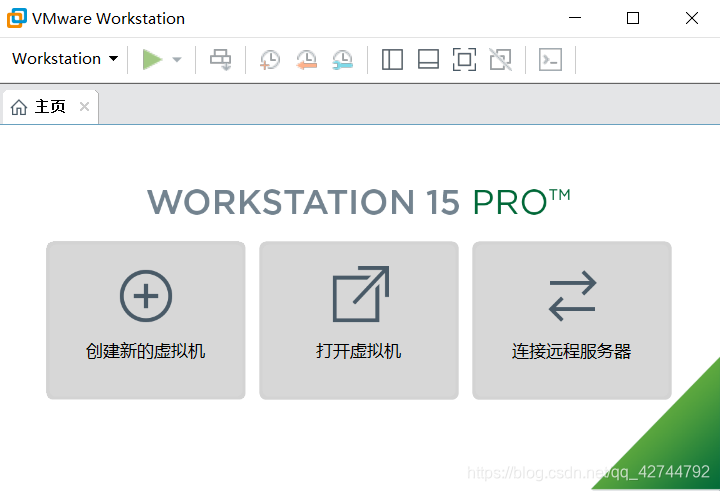Take a snapshot with the clock-plus icon
Image resolution: width=720 pixels, height=491 pixels.
tap(270, 60)
